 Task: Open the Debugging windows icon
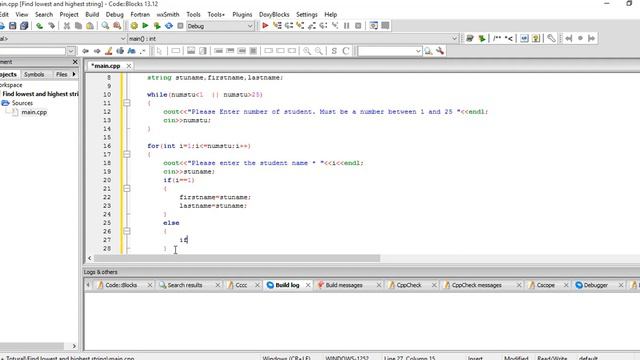(373, 26)
